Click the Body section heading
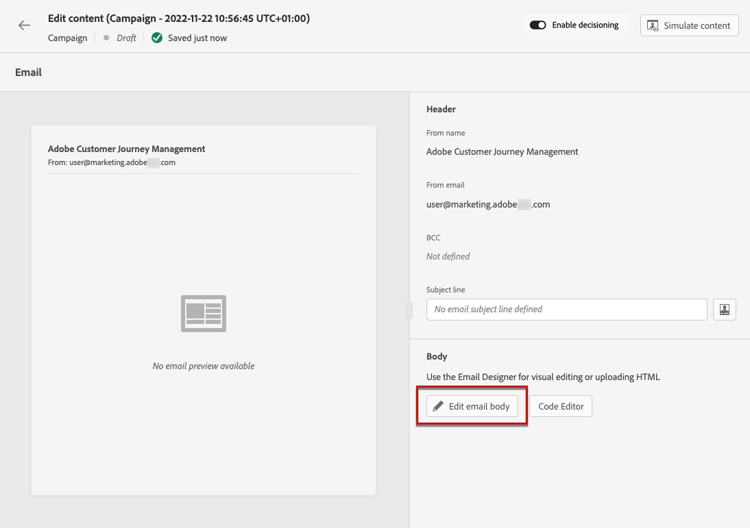The width and height of the screenshot is (750, 528). pyautogui.click(x=437, y=356)
